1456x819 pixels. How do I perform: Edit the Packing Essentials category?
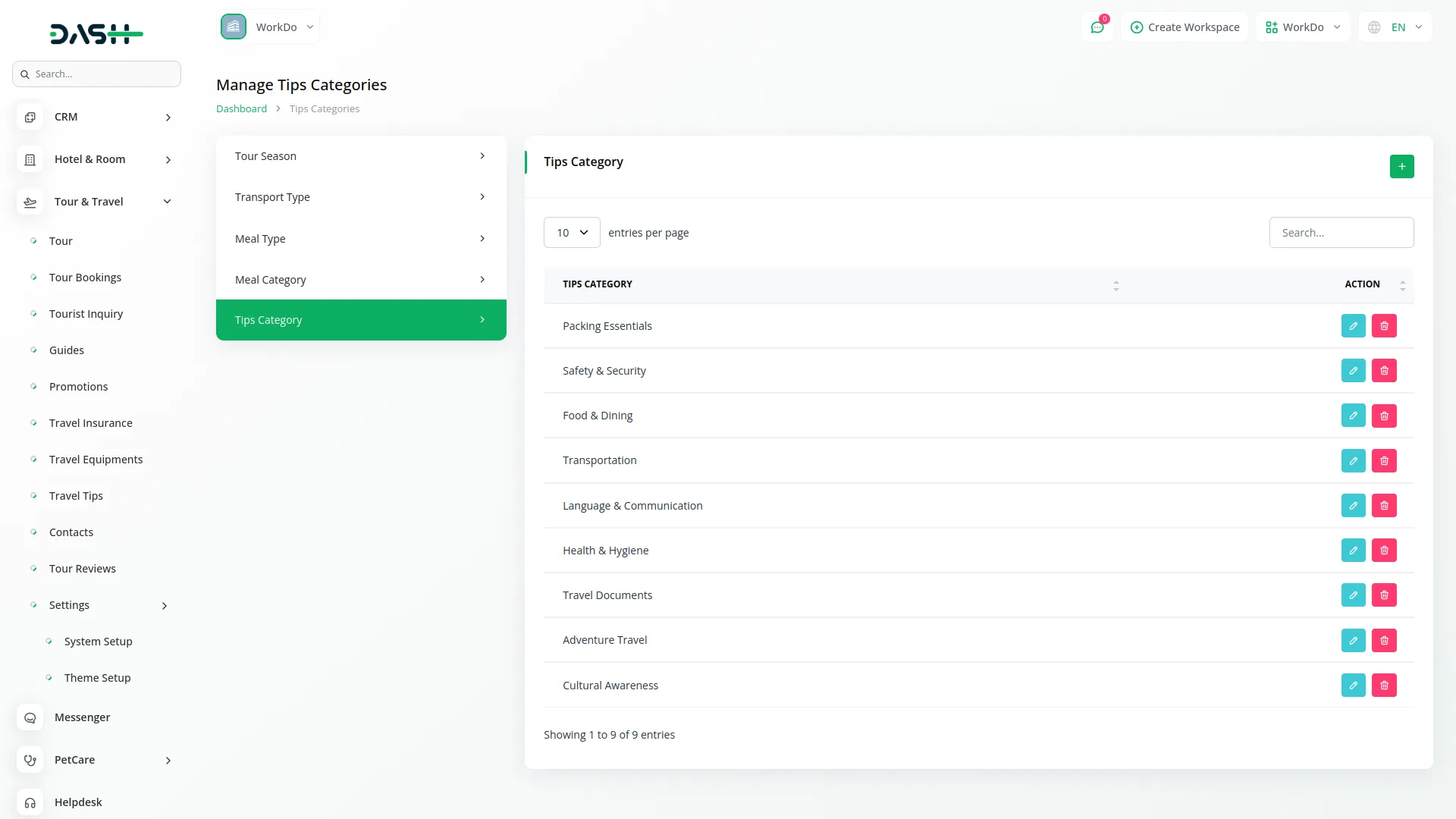1353,326
